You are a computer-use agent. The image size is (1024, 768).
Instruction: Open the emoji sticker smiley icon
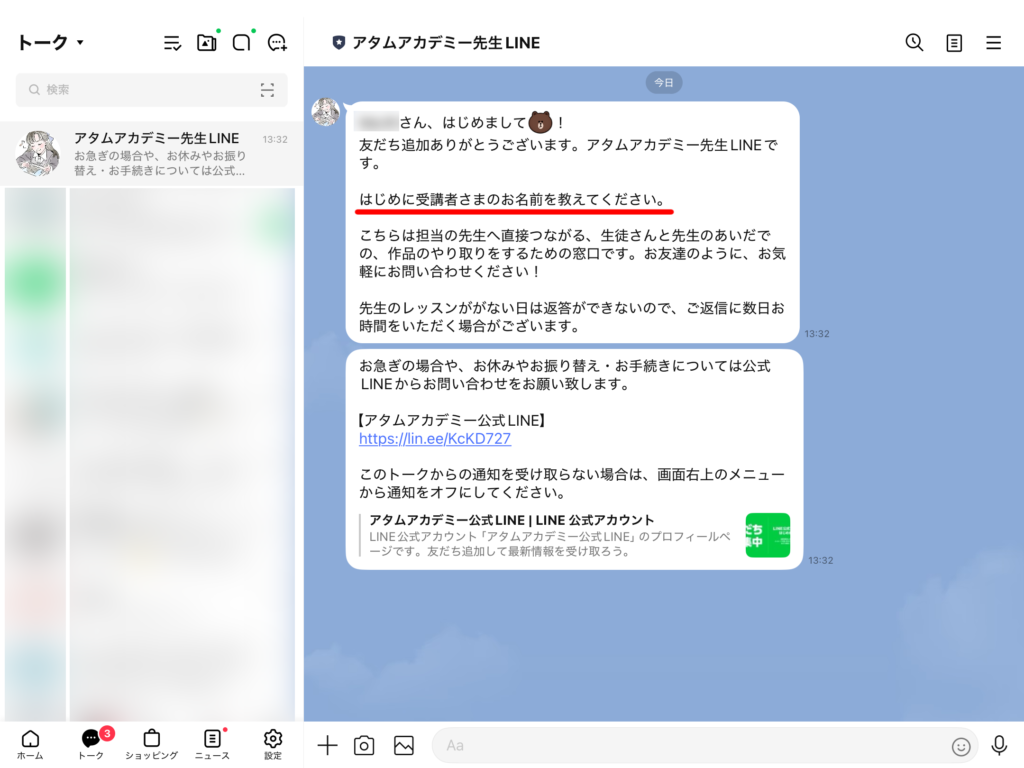(961, 746)
